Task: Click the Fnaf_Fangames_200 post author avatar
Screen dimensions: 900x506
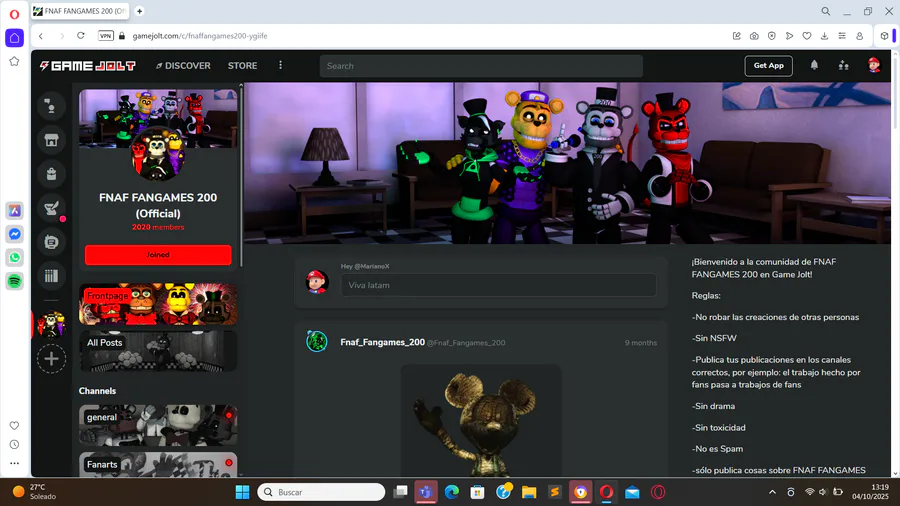Action: (317, 342)
